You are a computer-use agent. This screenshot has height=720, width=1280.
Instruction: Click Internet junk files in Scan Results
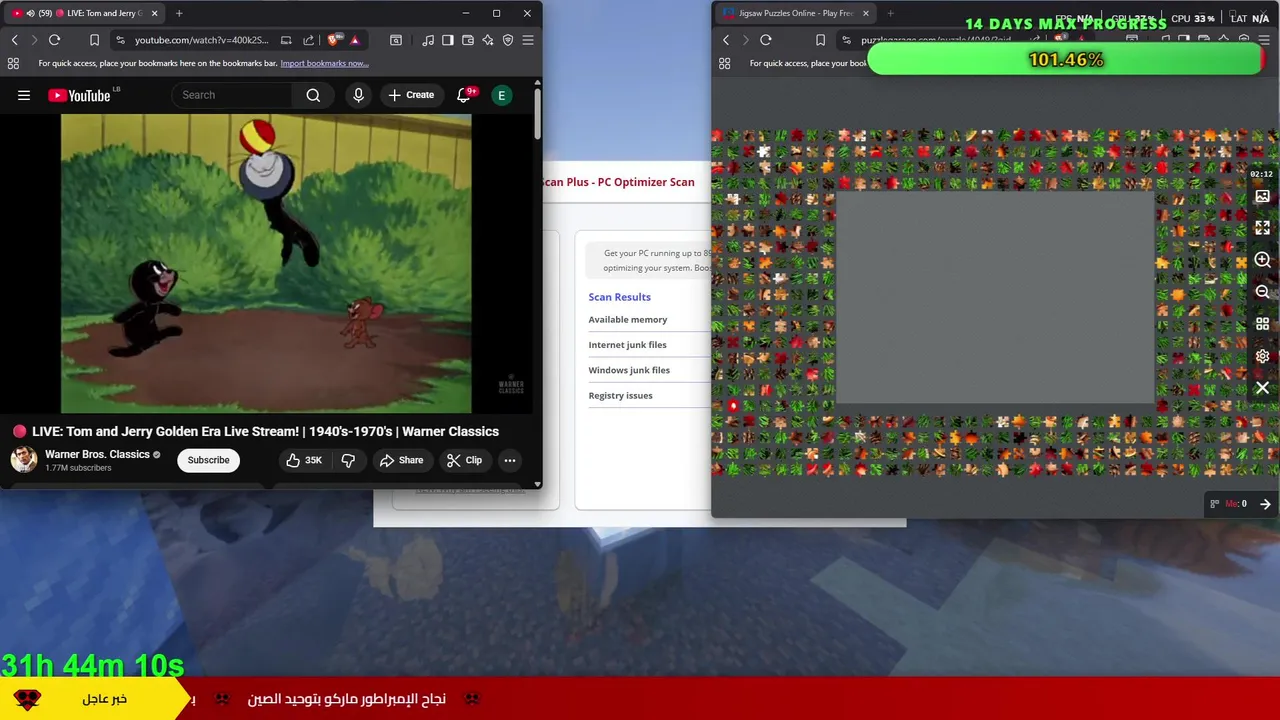627,345
